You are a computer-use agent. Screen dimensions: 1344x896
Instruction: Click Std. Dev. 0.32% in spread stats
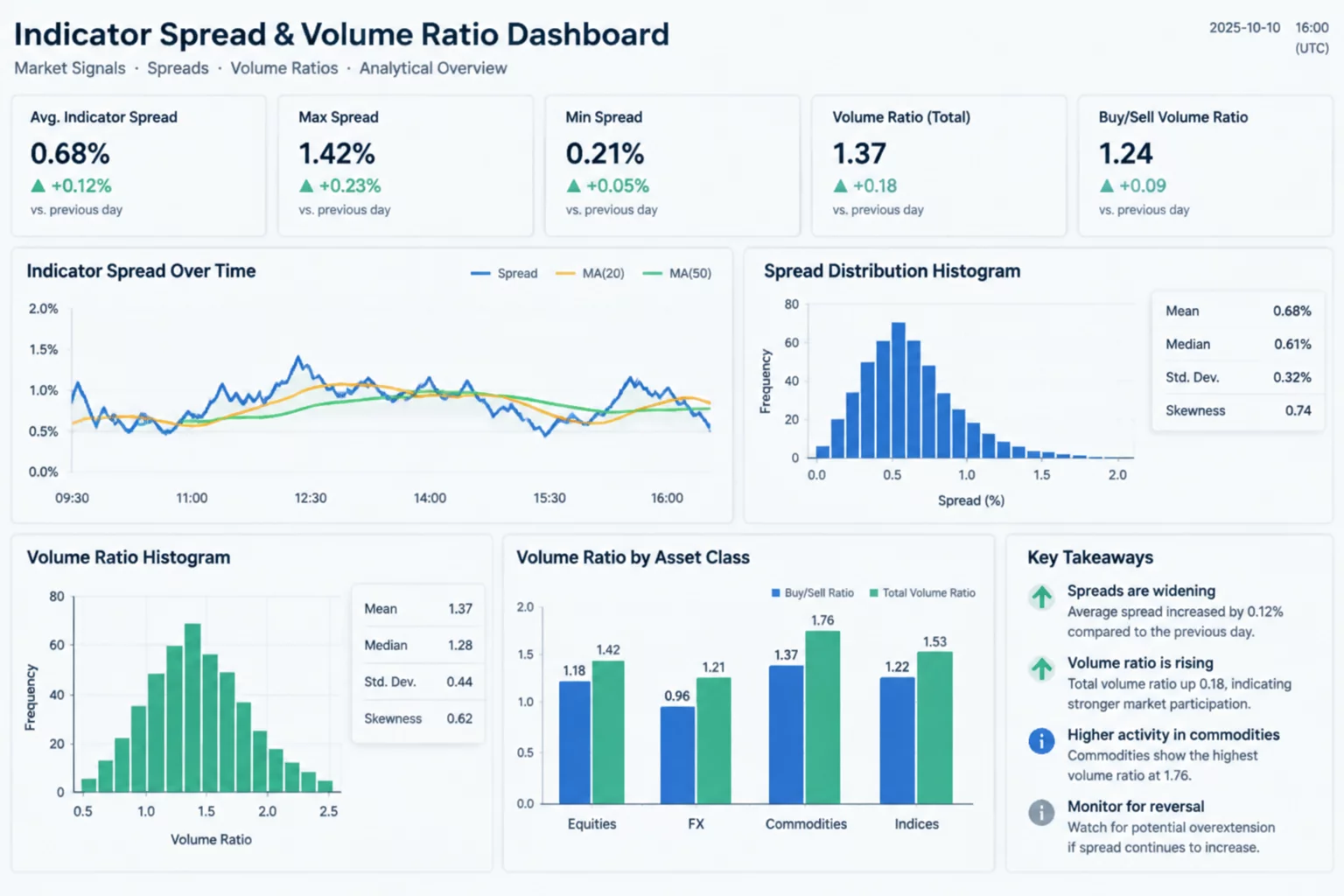coord(1238,377)
